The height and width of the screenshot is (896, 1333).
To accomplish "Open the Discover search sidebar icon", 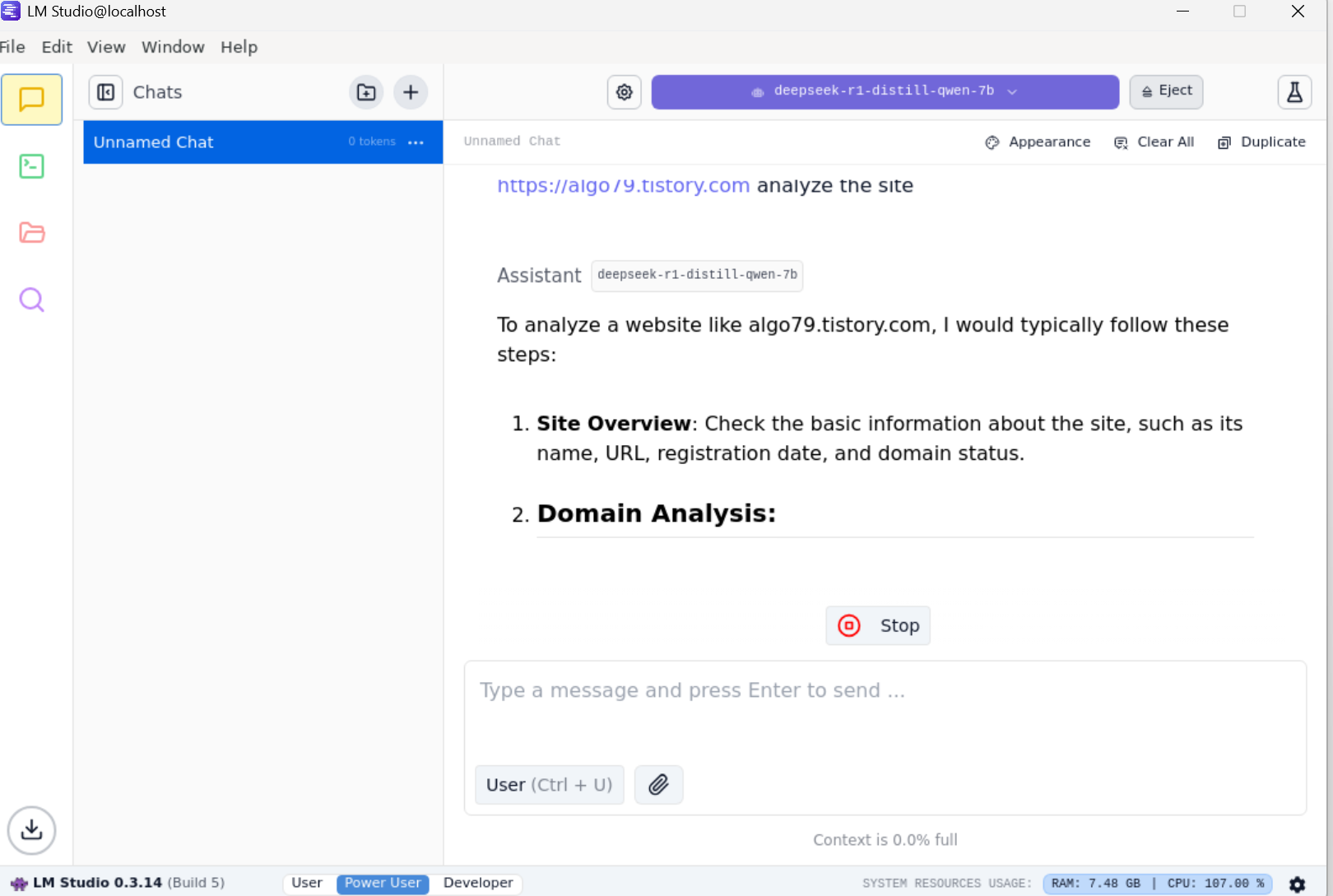I will click(31, 299).
